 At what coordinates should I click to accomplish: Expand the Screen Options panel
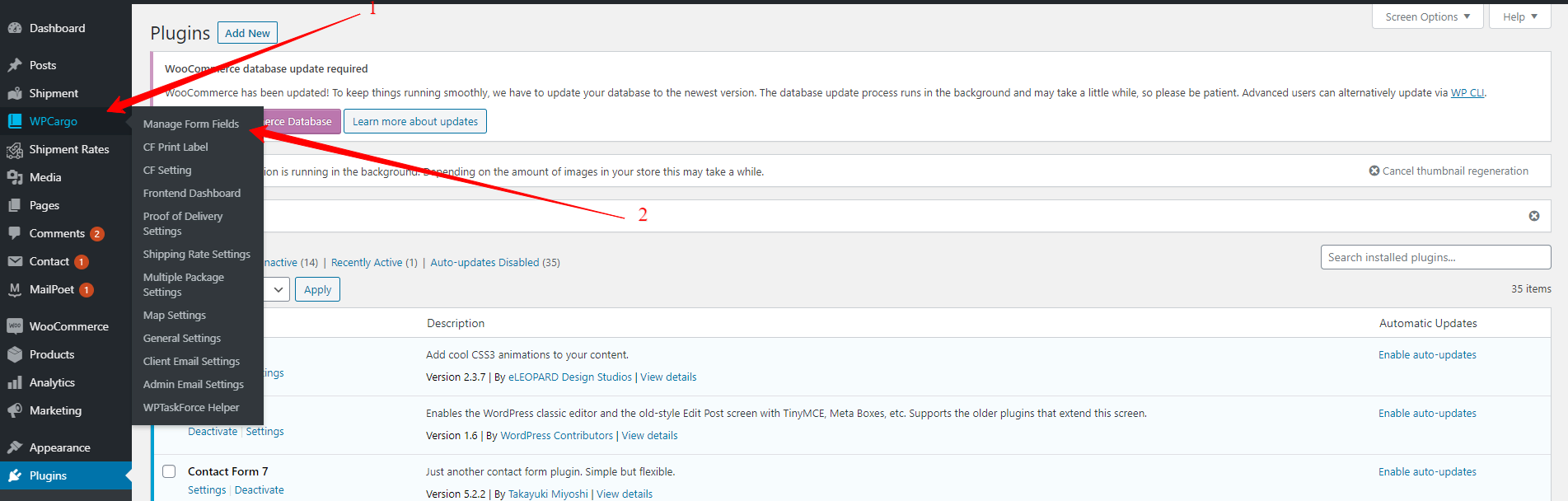1427,16
